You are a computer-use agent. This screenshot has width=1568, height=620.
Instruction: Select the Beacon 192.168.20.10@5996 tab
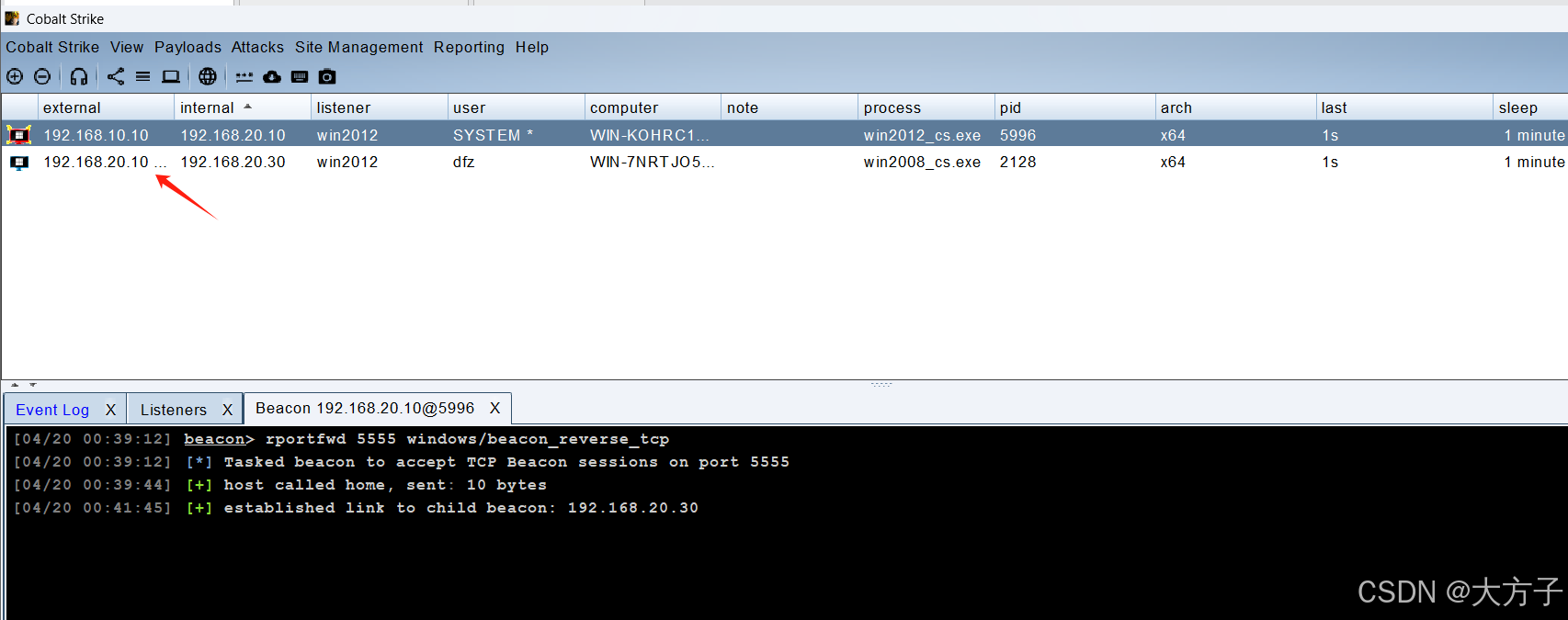[365, 408]
